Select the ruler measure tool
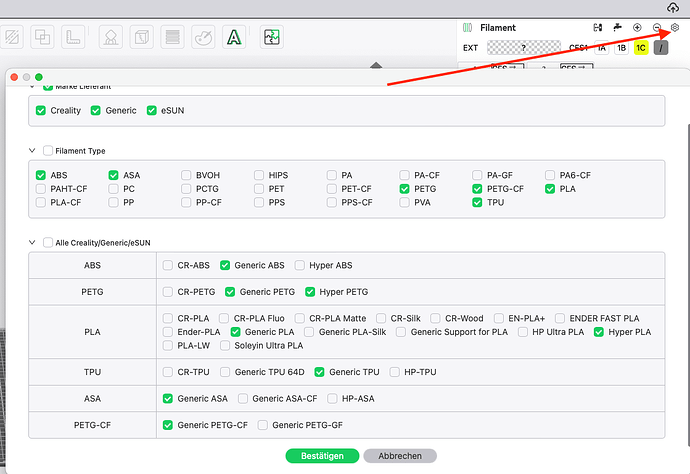 [x=73, y=37]
